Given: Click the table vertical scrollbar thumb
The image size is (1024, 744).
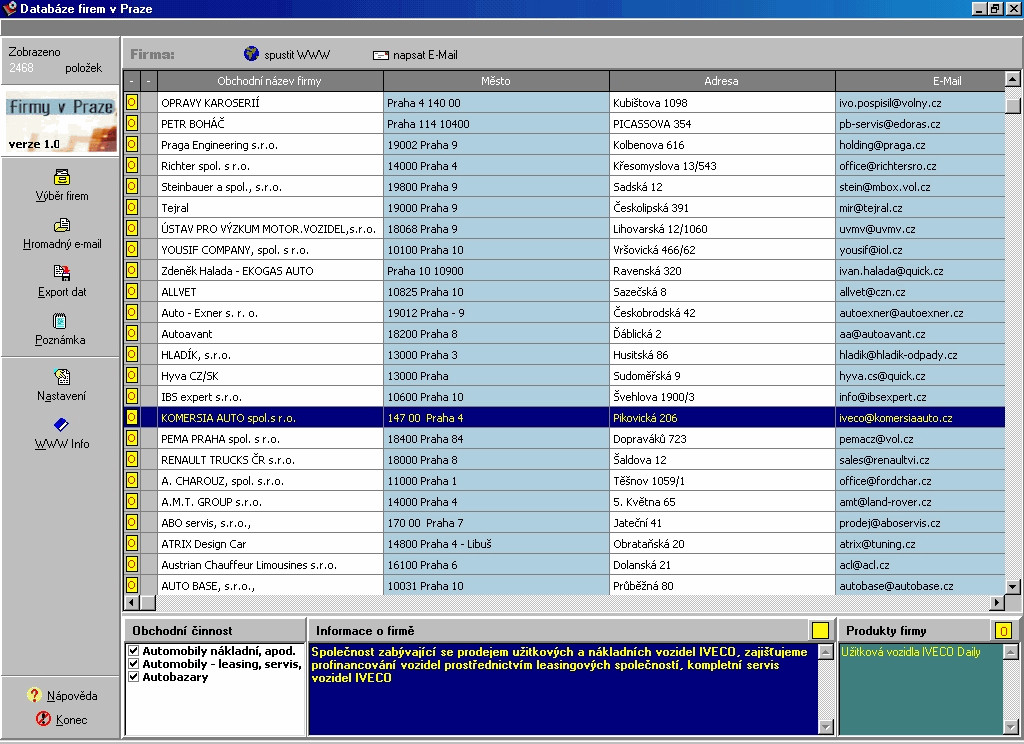Looking at the screenshot, I should coord(1012,106).
